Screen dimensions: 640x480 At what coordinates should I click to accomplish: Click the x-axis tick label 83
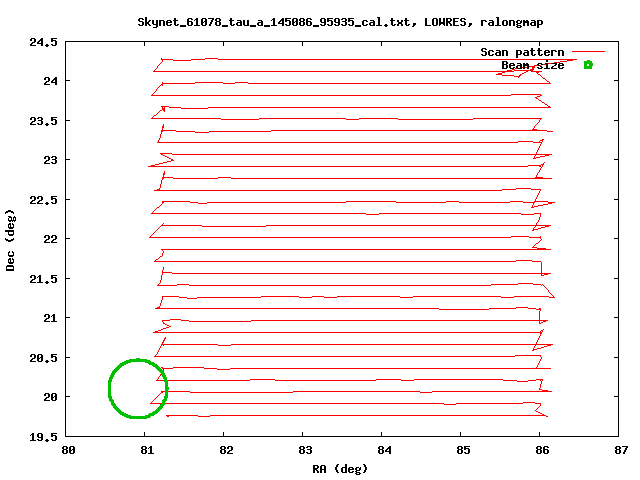[x=304, y=450]
